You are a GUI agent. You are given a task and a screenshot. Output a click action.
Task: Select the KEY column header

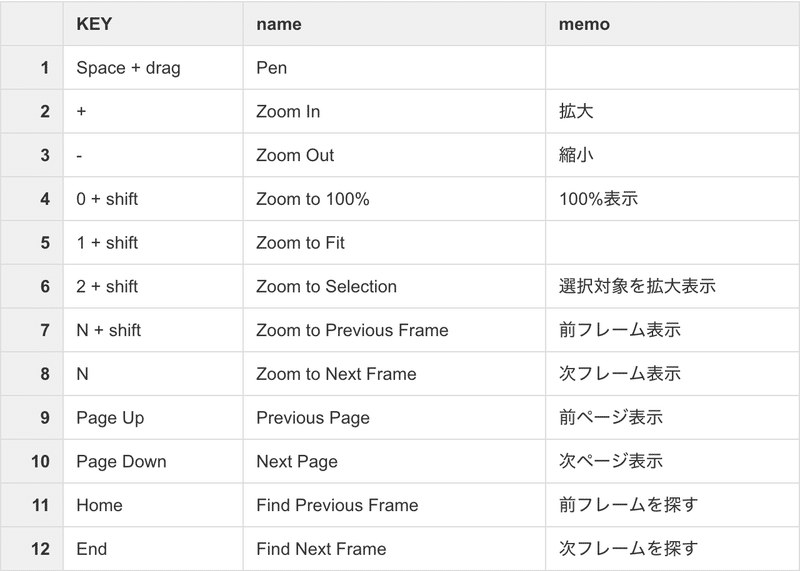[x=153, y=23]
